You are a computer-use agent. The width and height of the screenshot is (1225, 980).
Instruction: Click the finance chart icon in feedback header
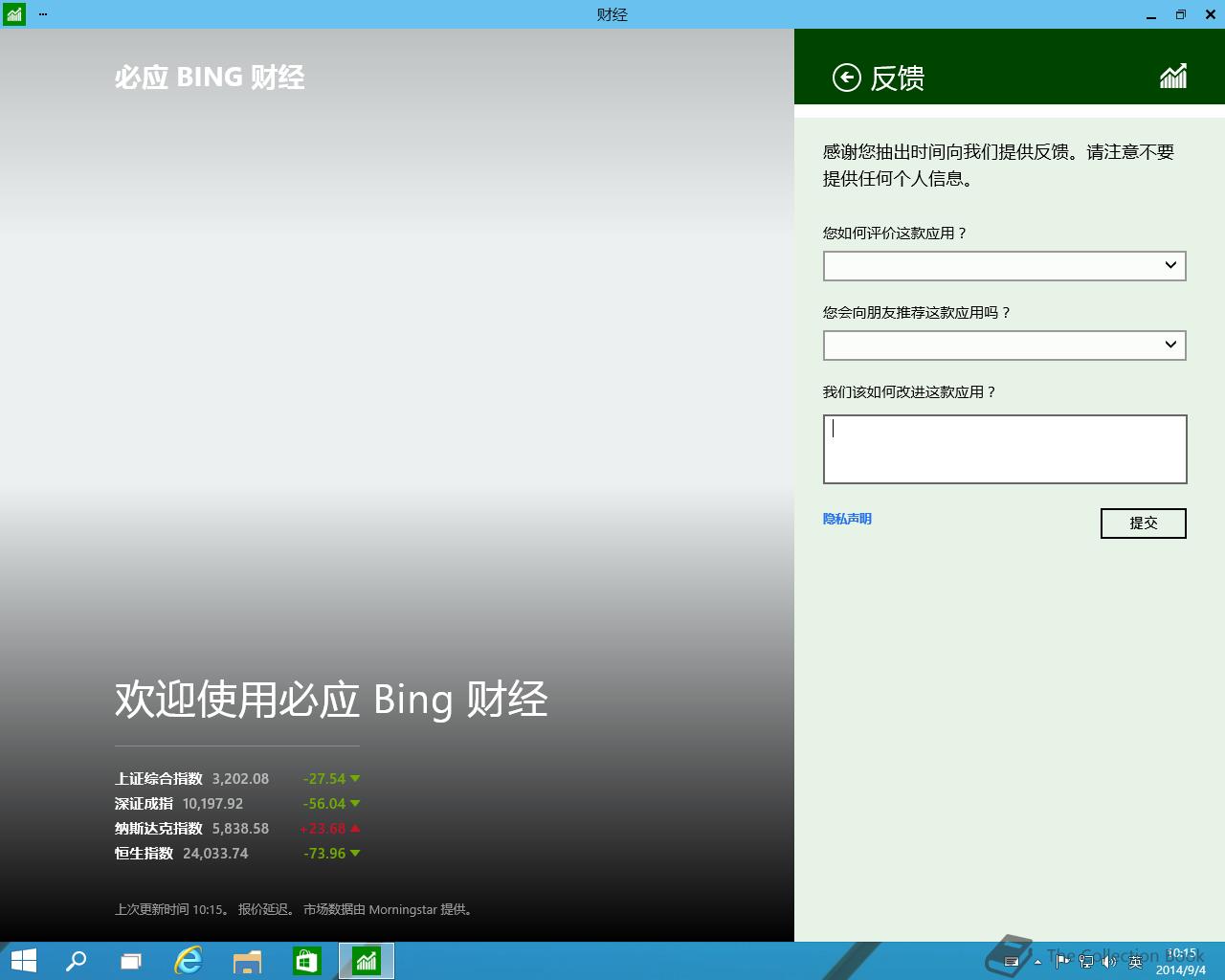click(1173, 76)
